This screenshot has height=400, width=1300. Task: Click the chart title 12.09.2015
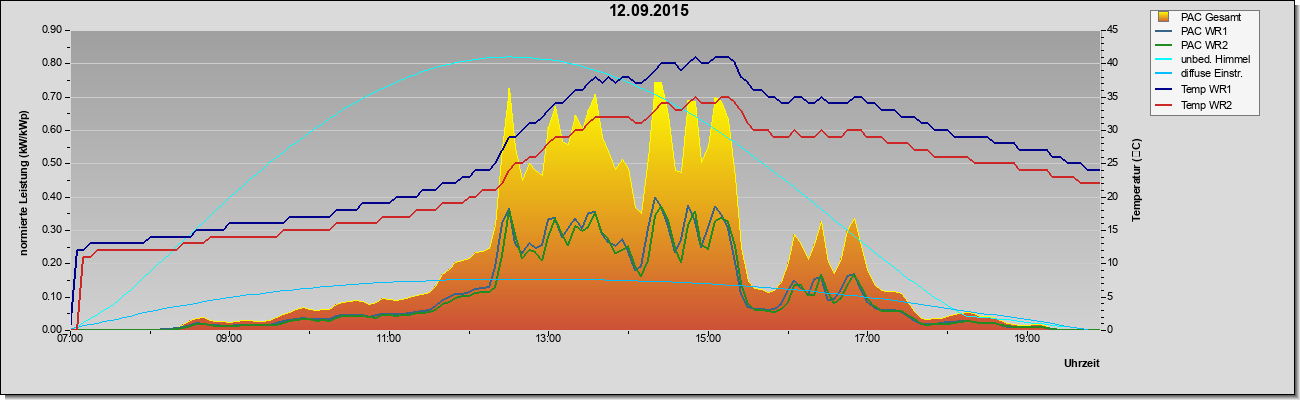point(649,11)
